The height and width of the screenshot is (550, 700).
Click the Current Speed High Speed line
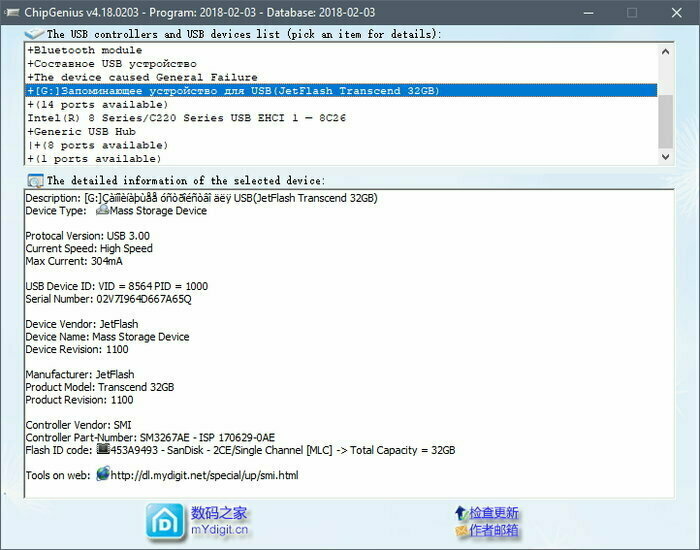pos(89,248)
